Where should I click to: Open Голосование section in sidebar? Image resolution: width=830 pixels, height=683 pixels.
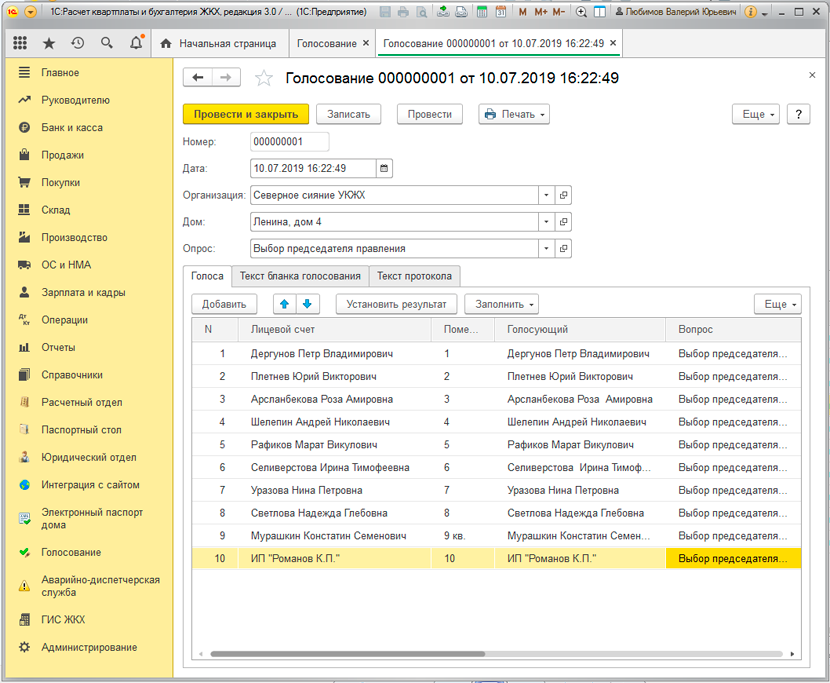tap(70, 552)
